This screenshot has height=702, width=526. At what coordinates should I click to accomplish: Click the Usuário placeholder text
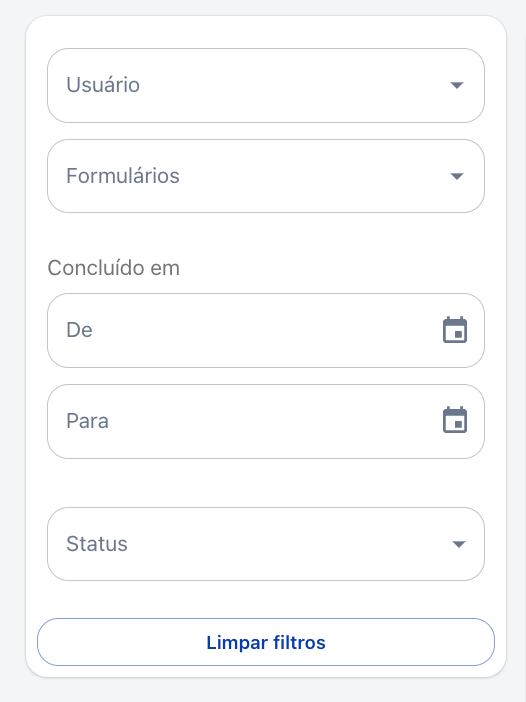tap(103, 85)
